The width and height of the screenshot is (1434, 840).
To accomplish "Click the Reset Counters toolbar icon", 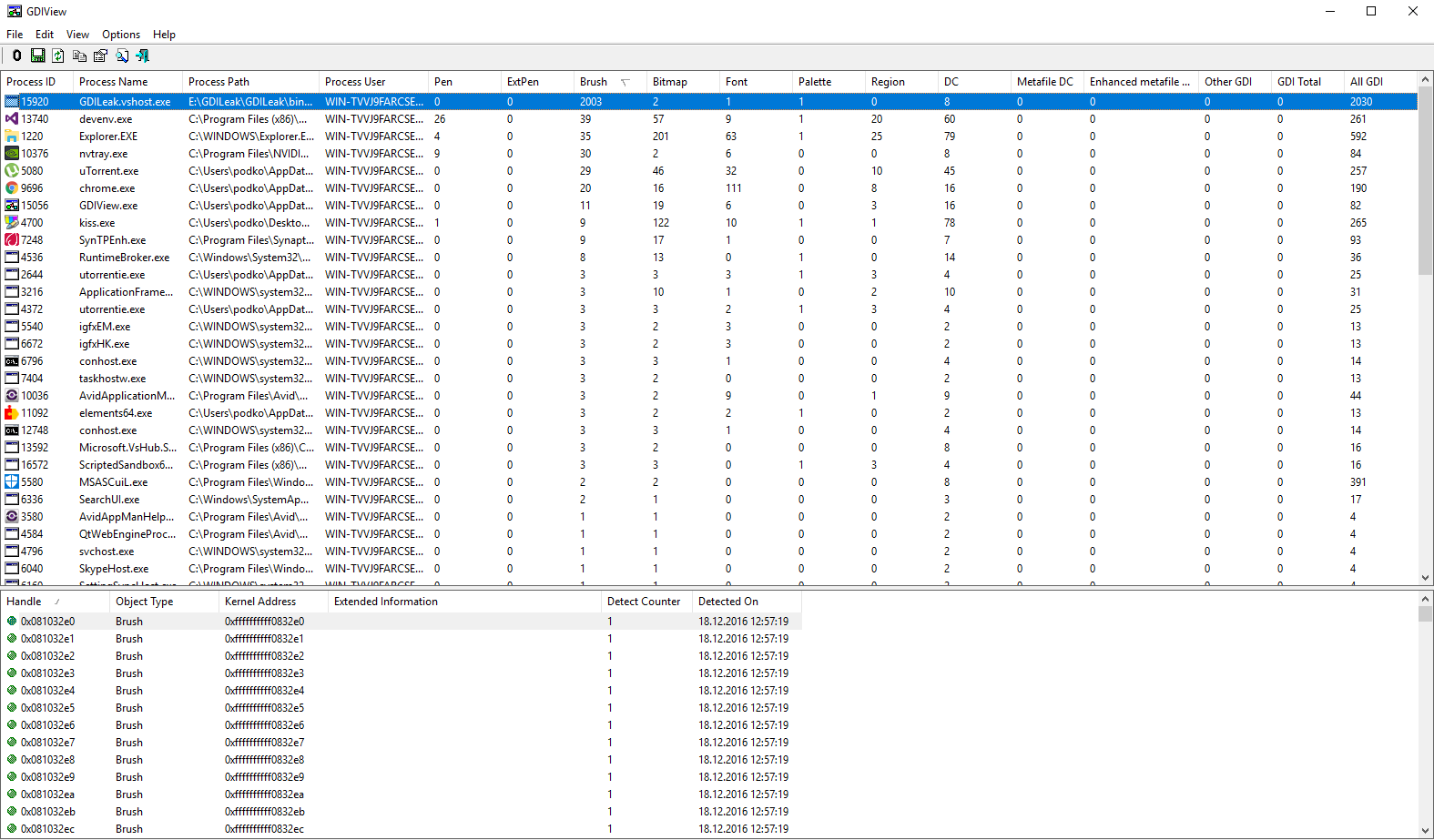I will point(16,56).
